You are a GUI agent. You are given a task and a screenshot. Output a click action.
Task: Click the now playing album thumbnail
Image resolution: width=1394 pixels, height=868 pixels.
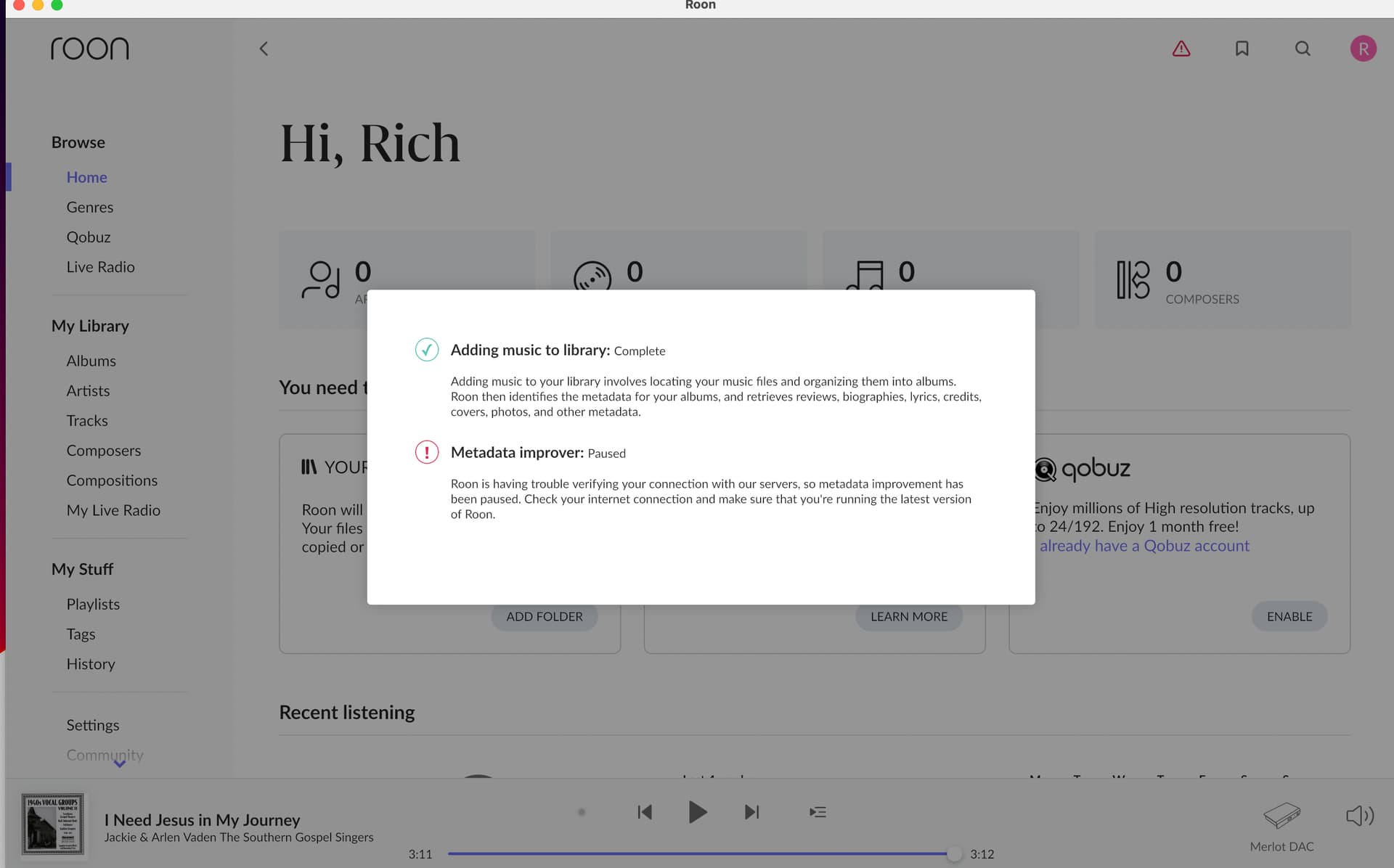[x=52, y=824]
